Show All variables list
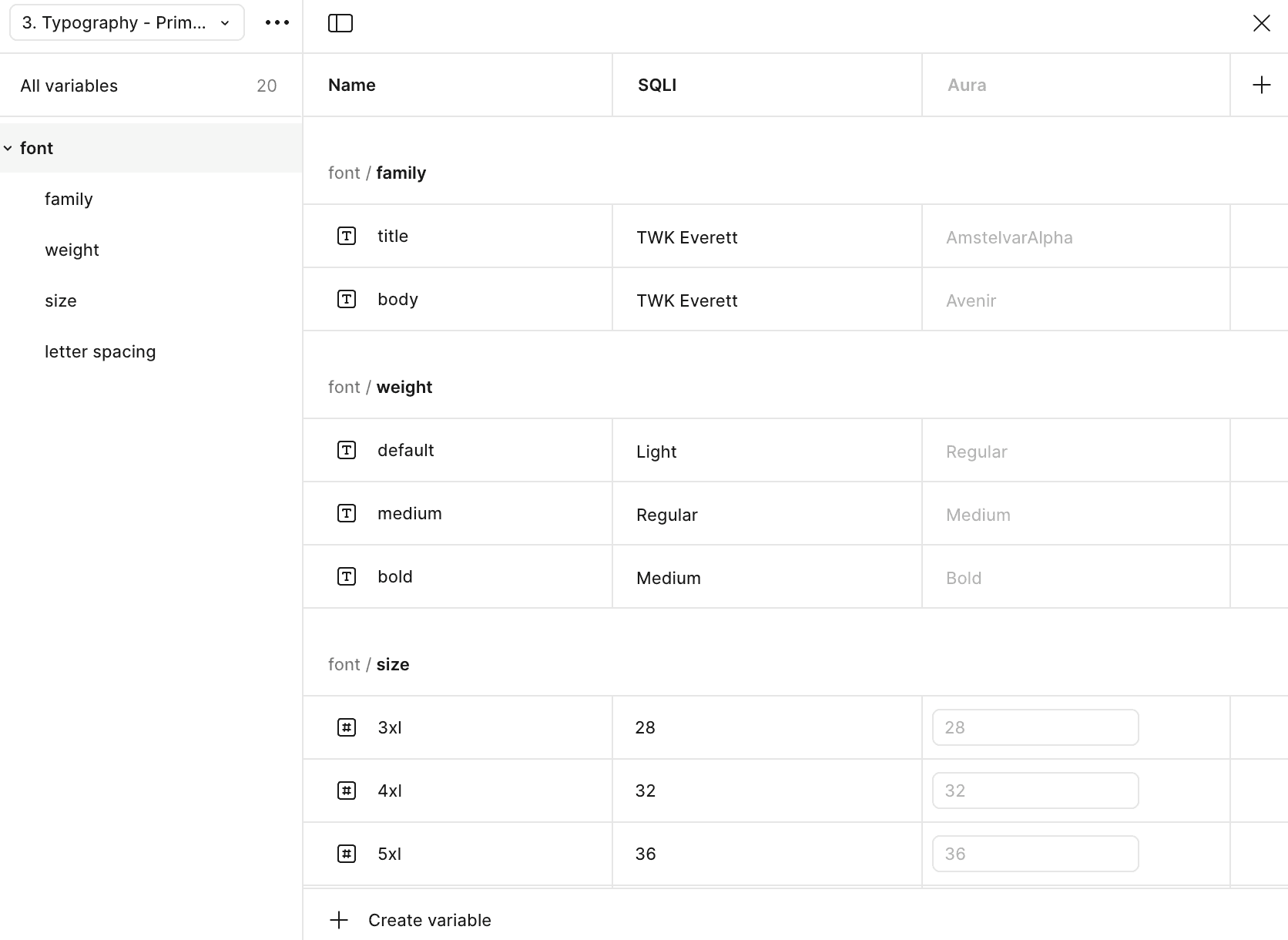 (x=151, y=86)
